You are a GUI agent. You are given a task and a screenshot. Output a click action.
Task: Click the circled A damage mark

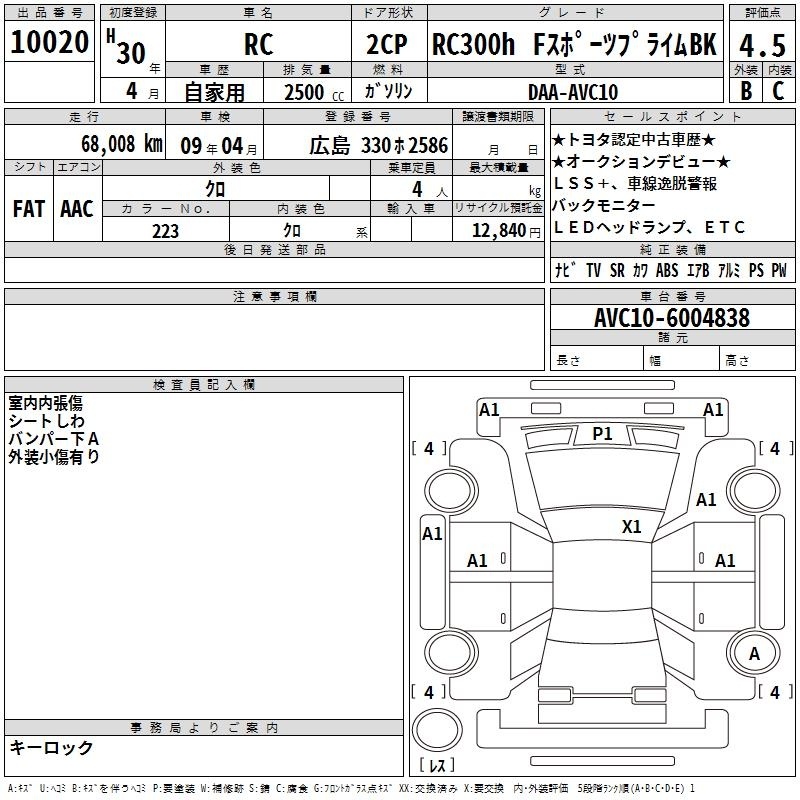click(x=754, y=653)
